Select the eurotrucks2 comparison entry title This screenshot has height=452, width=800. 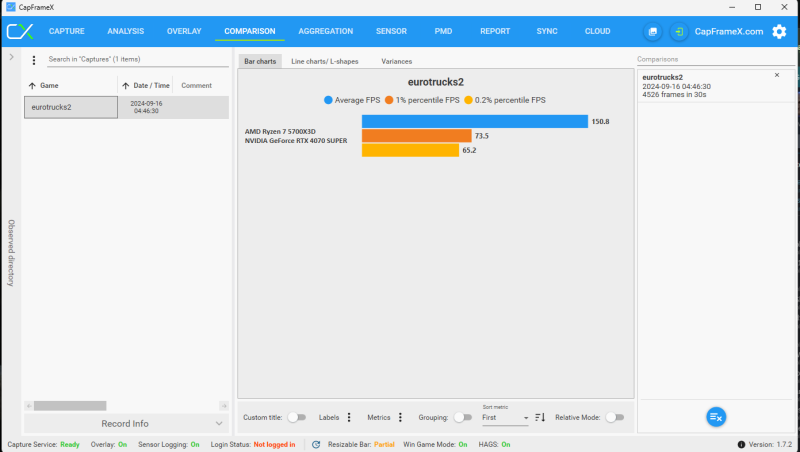[x=662, y=78]
